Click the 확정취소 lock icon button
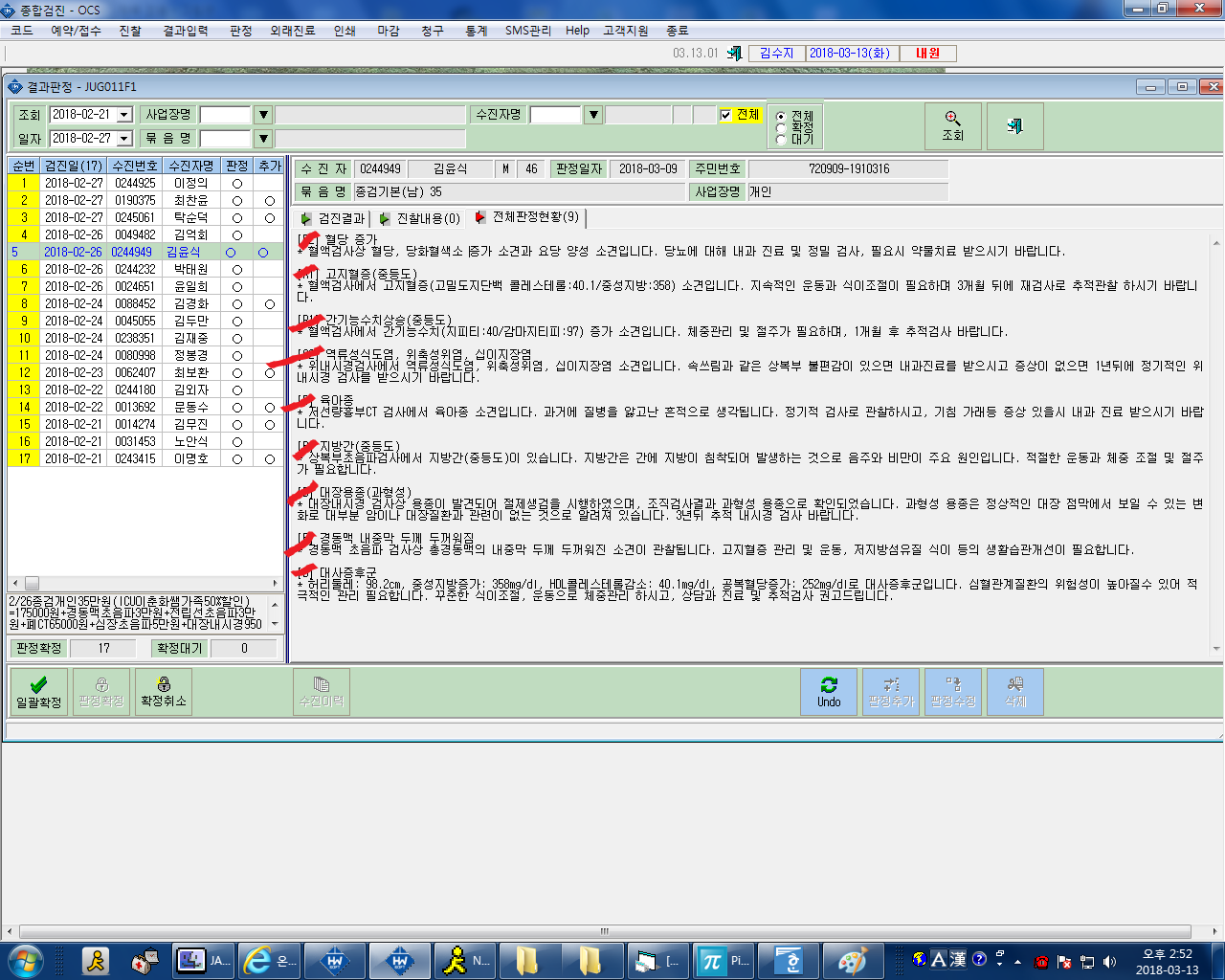Viewport: 1225px width, 980px height. click(x=164, y=692)
